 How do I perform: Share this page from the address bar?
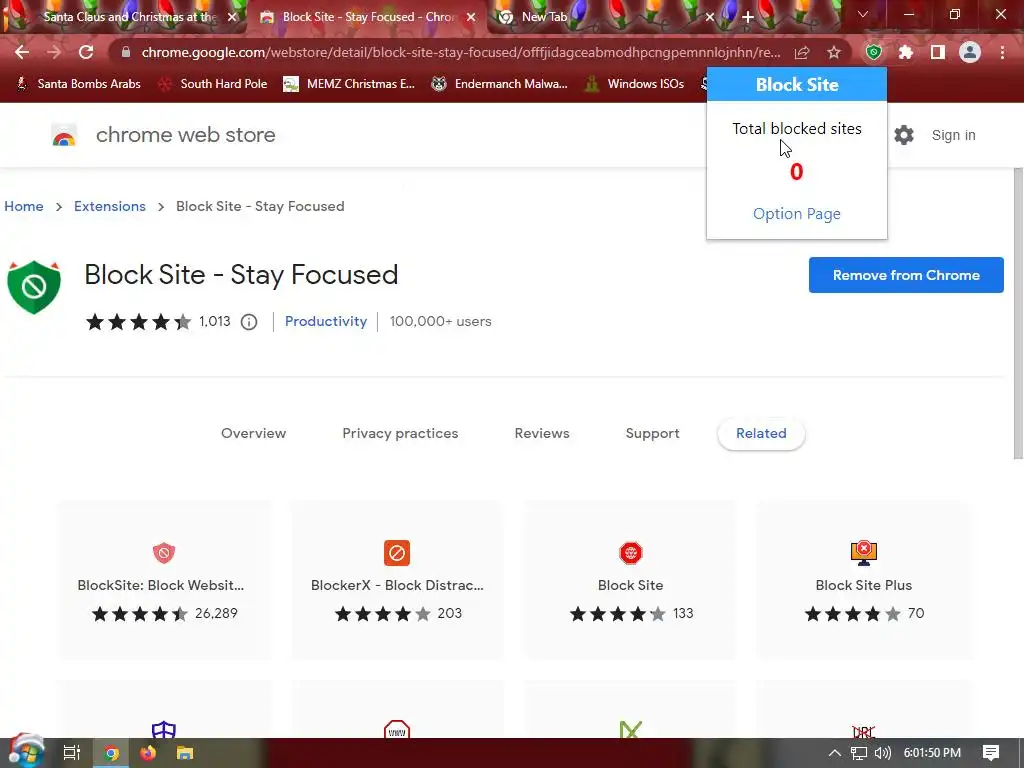click(x=802, y=52)
